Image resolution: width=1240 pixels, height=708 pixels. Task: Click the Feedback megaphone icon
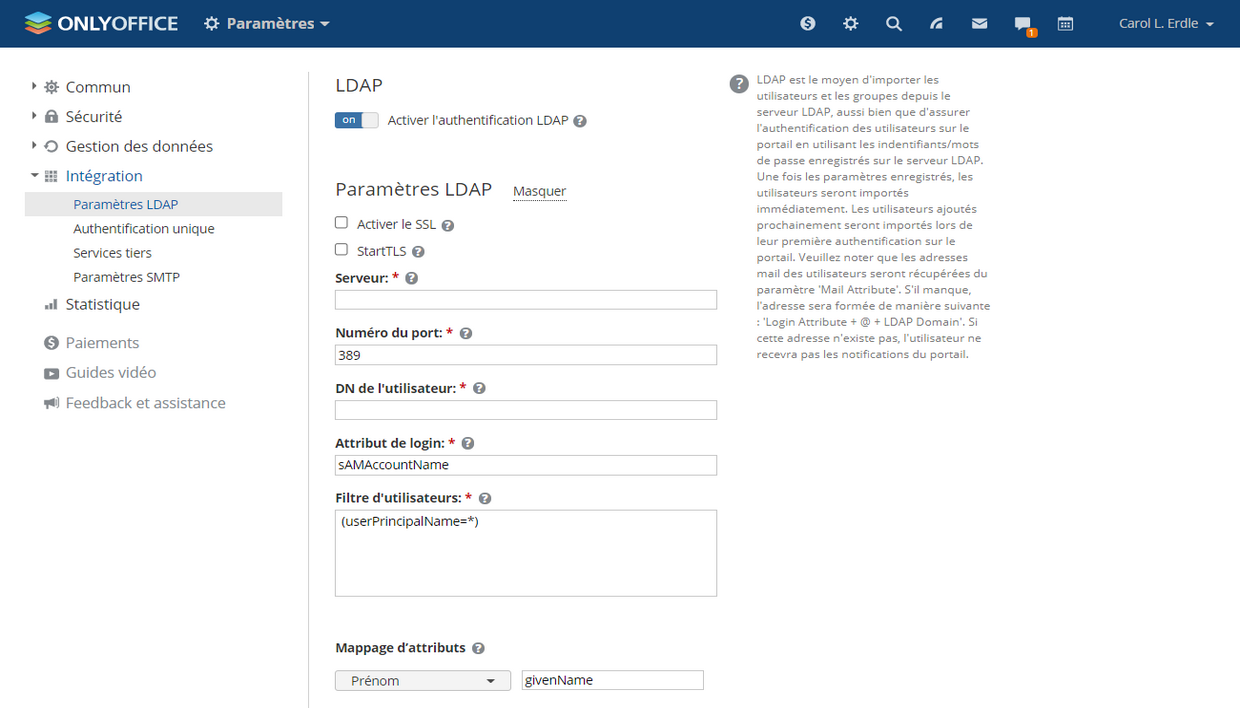(x=52, y=403)
